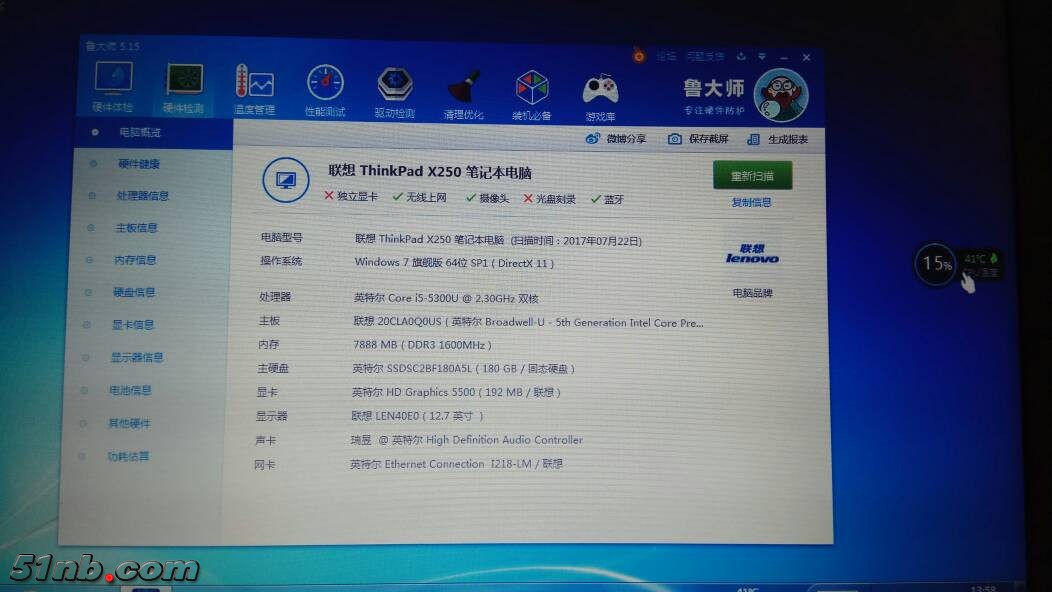The image size is (1052, 592).
Task: Click the skin/upload icon in title bar
Action: [741, 56]
